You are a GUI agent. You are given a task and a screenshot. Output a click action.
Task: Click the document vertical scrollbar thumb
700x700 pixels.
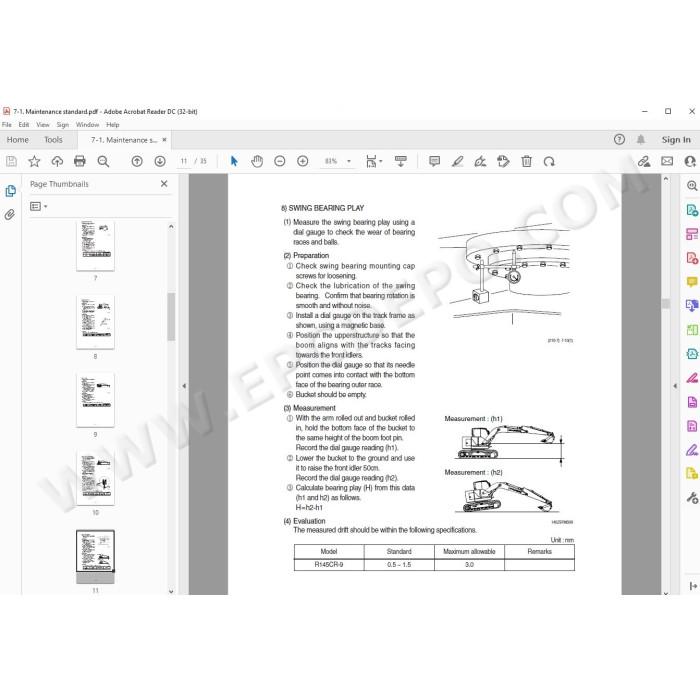point(666,304)
